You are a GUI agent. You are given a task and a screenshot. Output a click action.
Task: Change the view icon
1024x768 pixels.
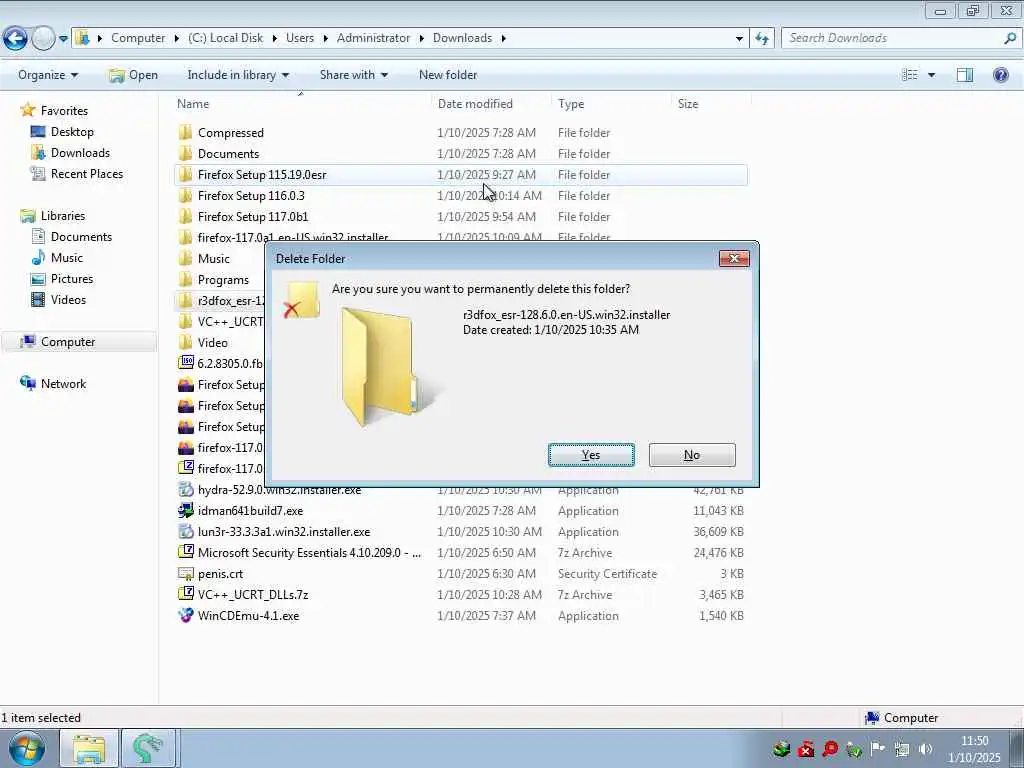coord(909,75)
